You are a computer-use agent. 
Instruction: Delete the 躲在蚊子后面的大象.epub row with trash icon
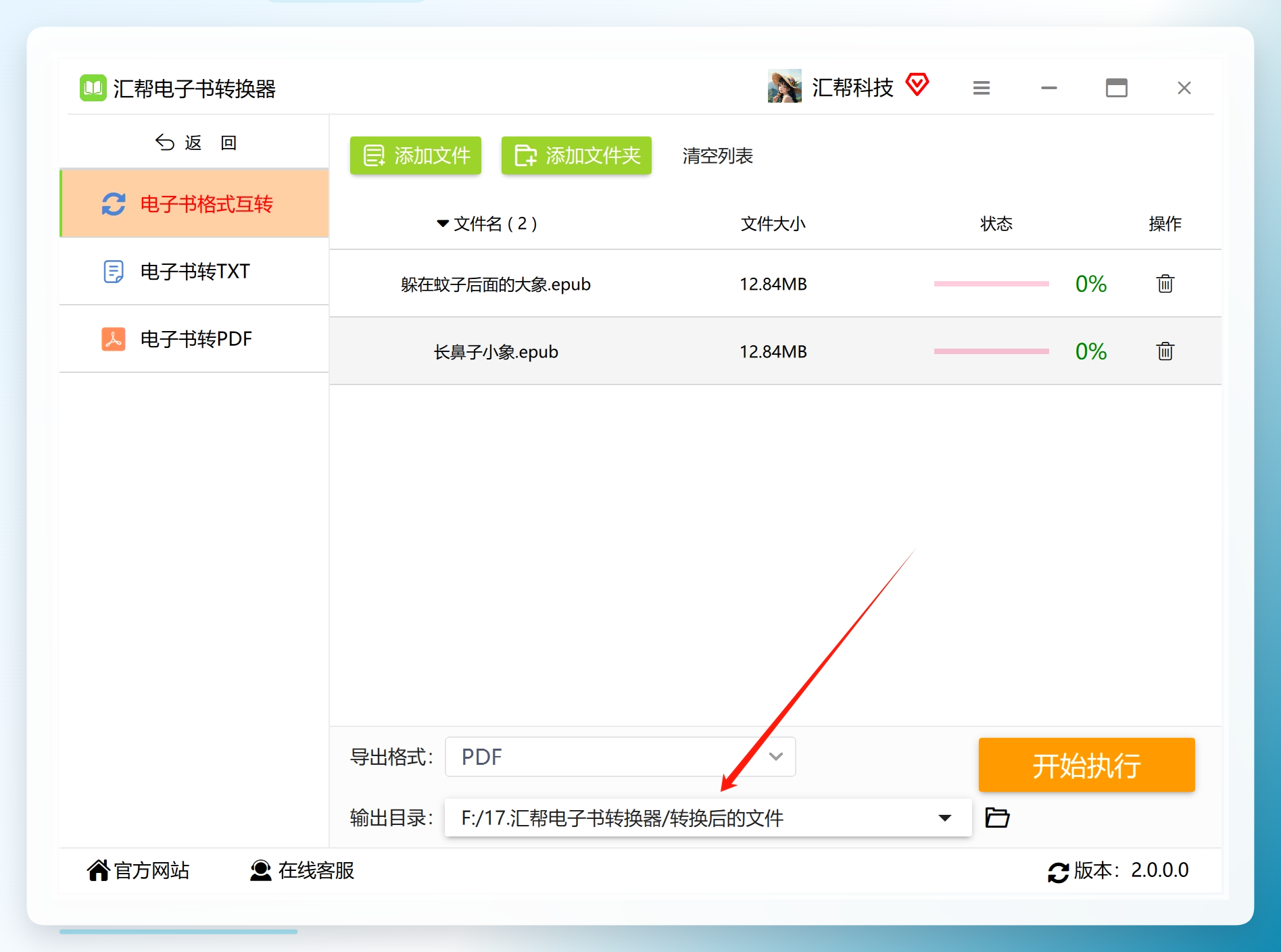tap(1165, 284)
